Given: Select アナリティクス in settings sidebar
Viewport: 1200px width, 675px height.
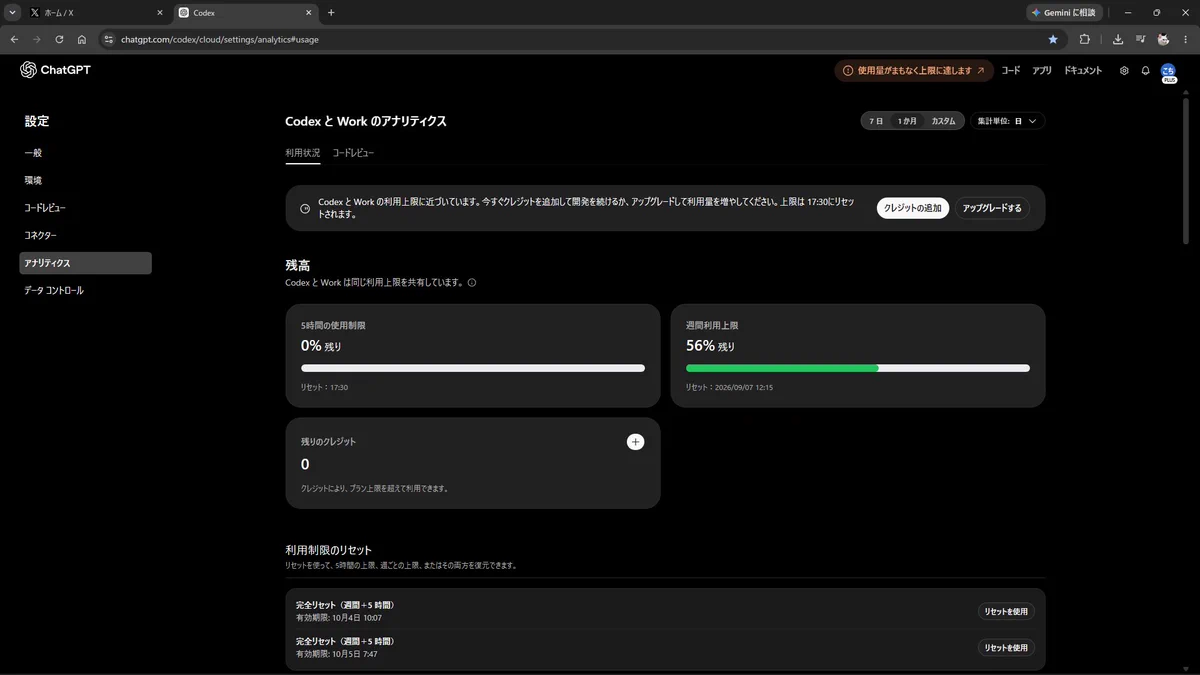Looking at the screenshot, I should coord(85,263).
